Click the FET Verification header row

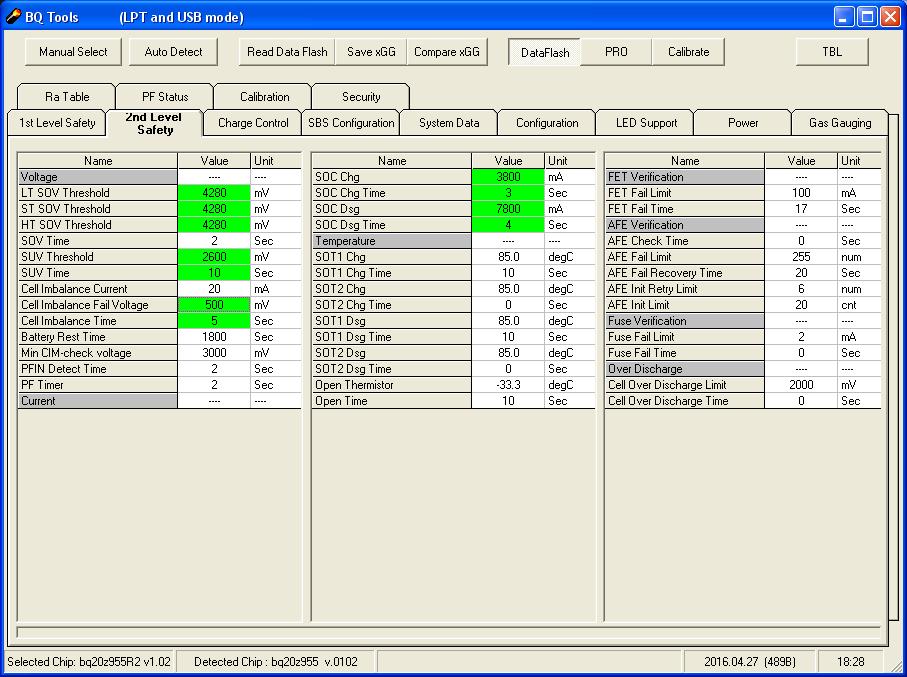tap(743, 177)
